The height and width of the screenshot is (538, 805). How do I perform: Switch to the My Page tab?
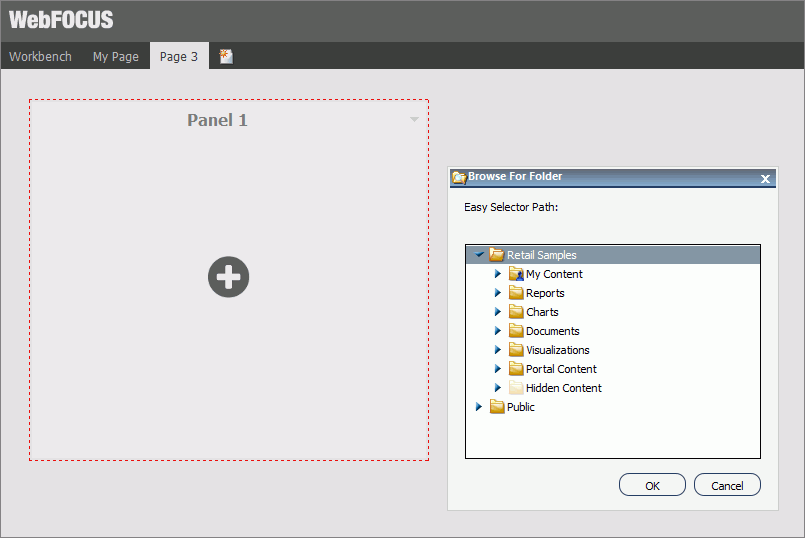tap(116, 56)
